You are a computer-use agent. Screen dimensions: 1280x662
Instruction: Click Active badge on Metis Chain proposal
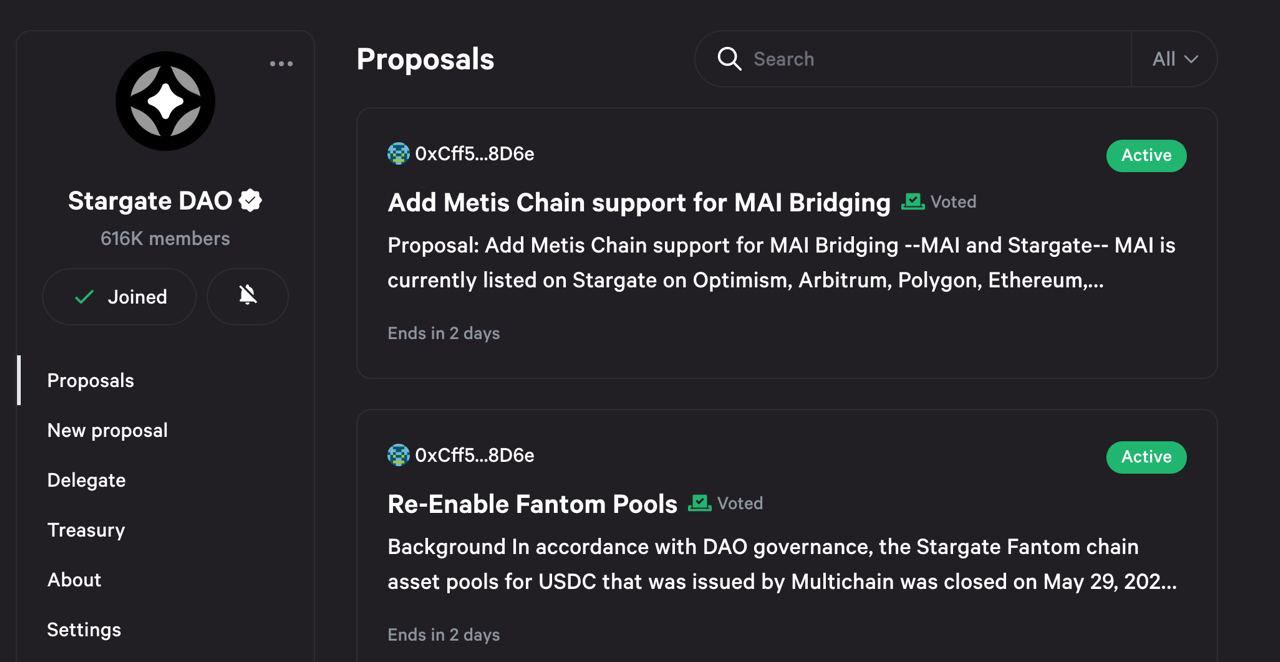click(1146, 155)
